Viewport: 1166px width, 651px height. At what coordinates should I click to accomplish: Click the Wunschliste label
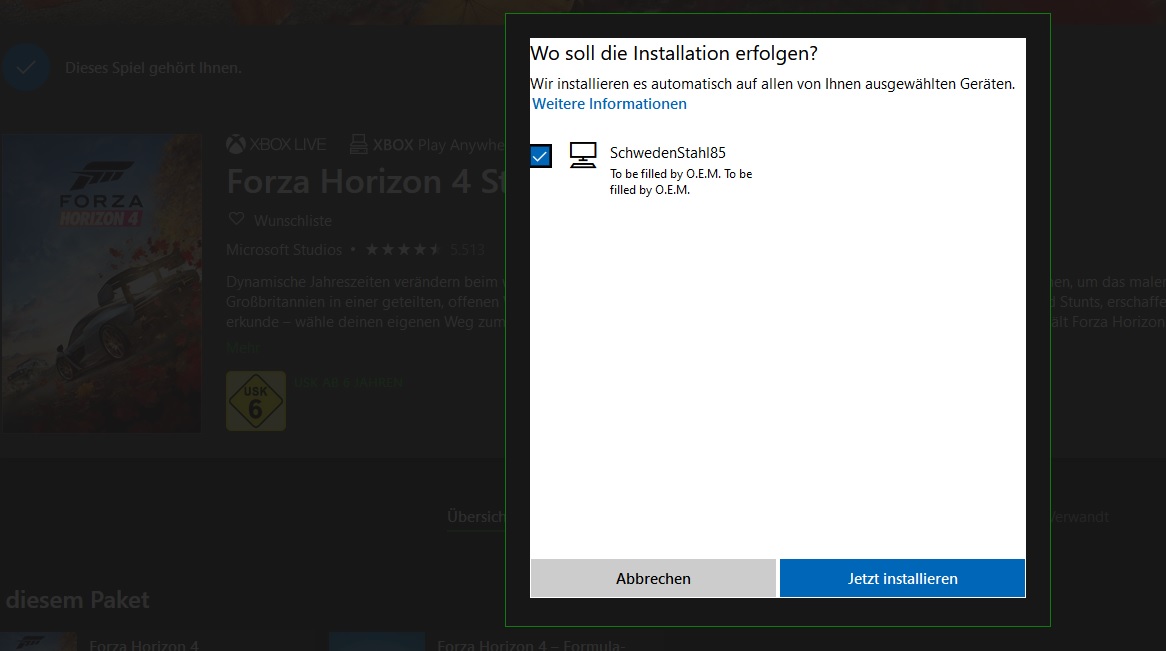point(293,221)
